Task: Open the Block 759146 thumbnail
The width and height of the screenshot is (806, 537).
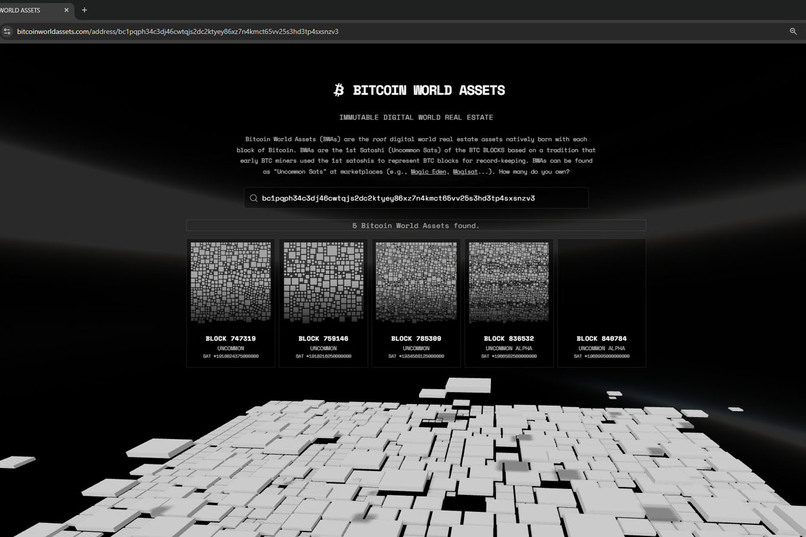Action: pos(323,282)
